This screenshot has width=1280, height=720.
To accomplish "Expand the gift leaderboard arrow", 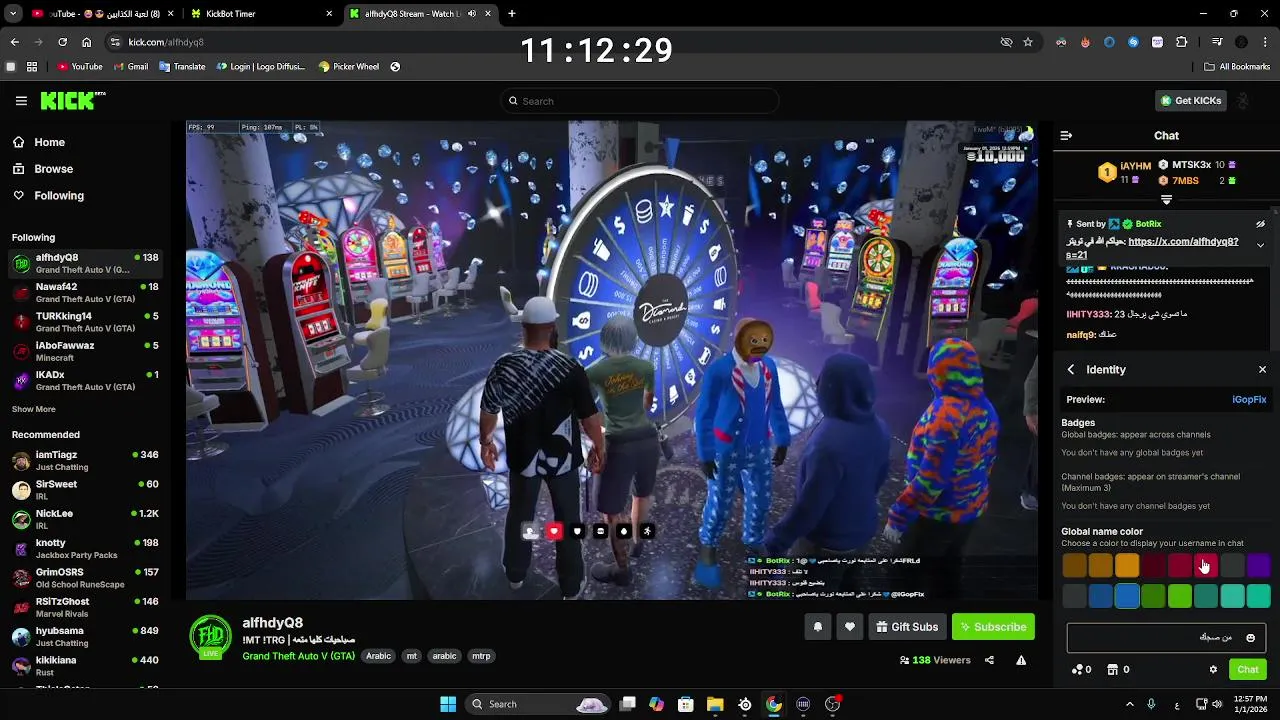I will coord(1166,200).
